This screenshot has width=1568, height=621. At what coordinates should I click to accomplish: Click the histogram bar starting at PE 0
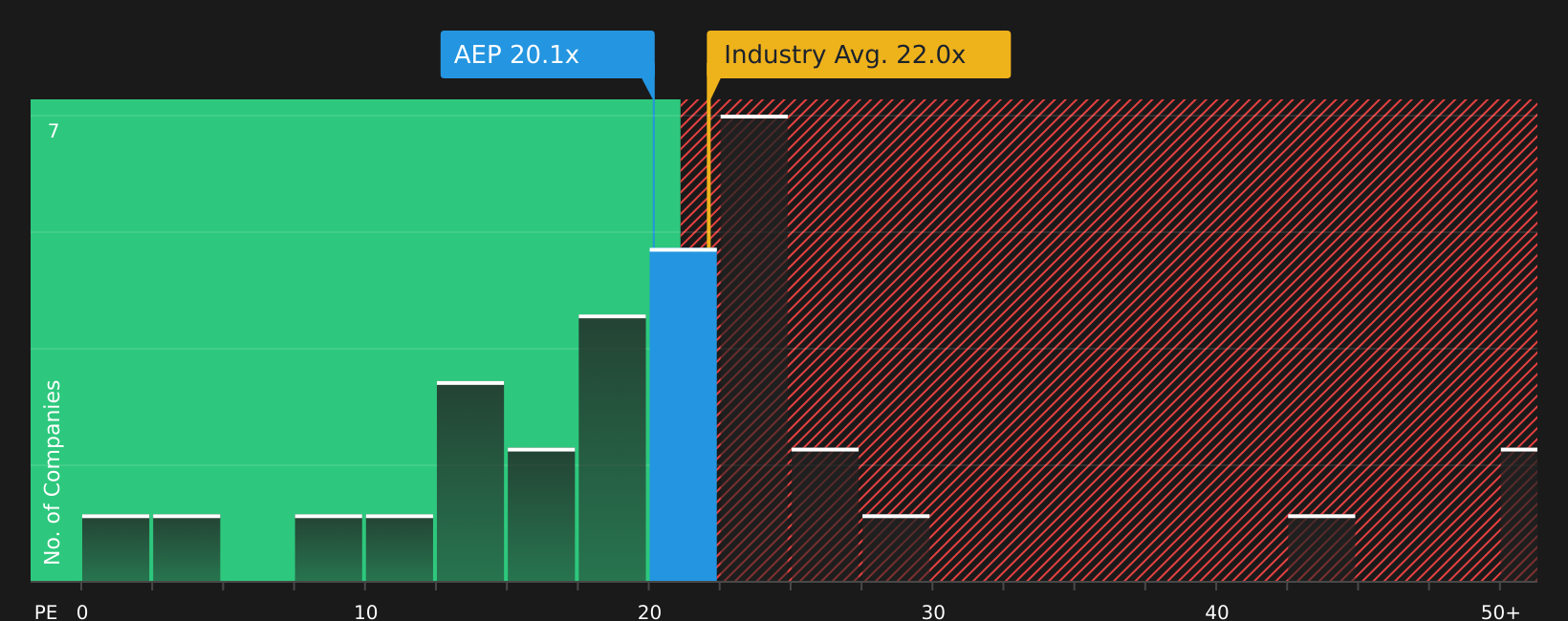[x=116, y=547]
